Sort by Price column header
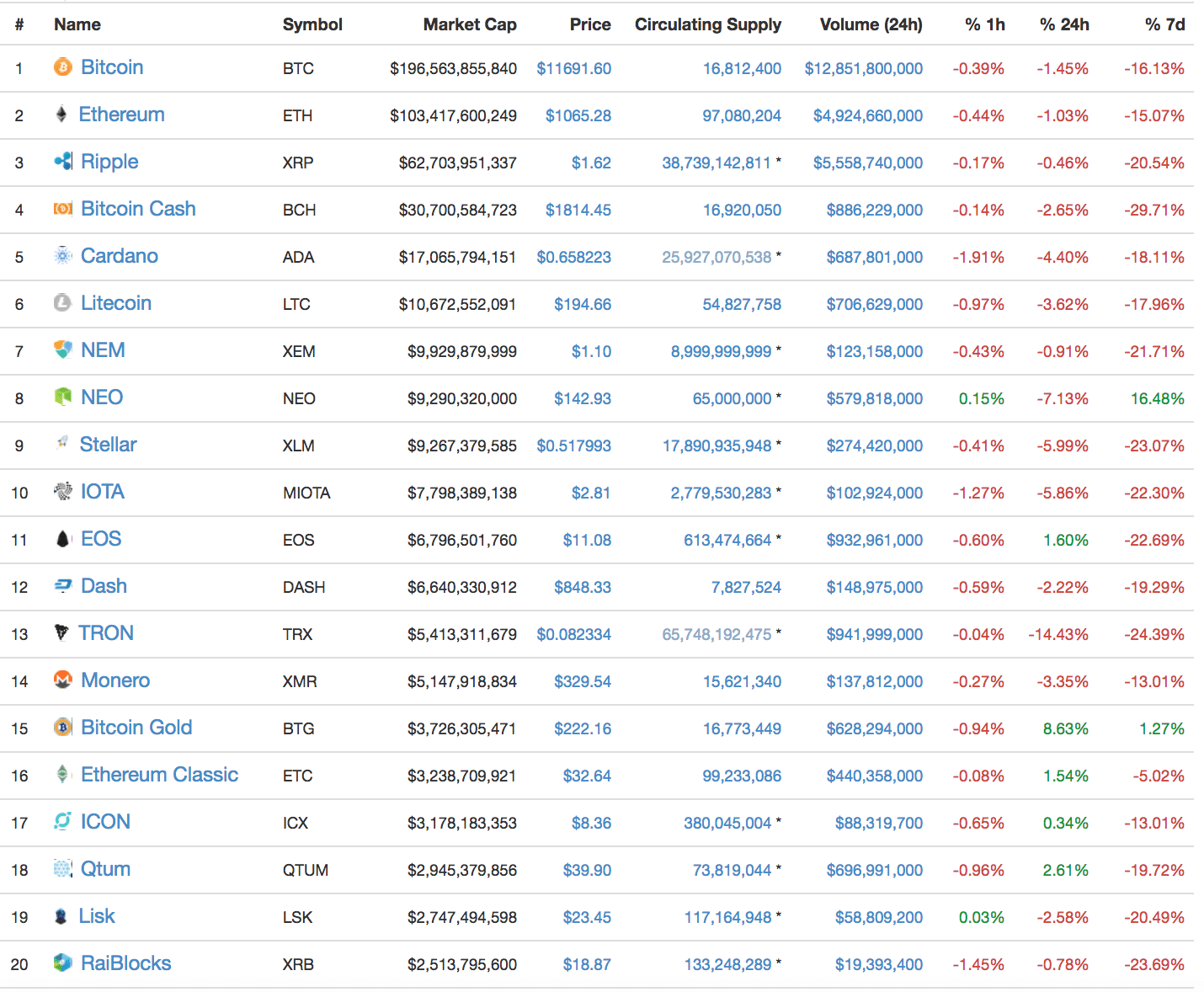The image size is (1204, 992). pyautogui.click(x=590, y=24)
